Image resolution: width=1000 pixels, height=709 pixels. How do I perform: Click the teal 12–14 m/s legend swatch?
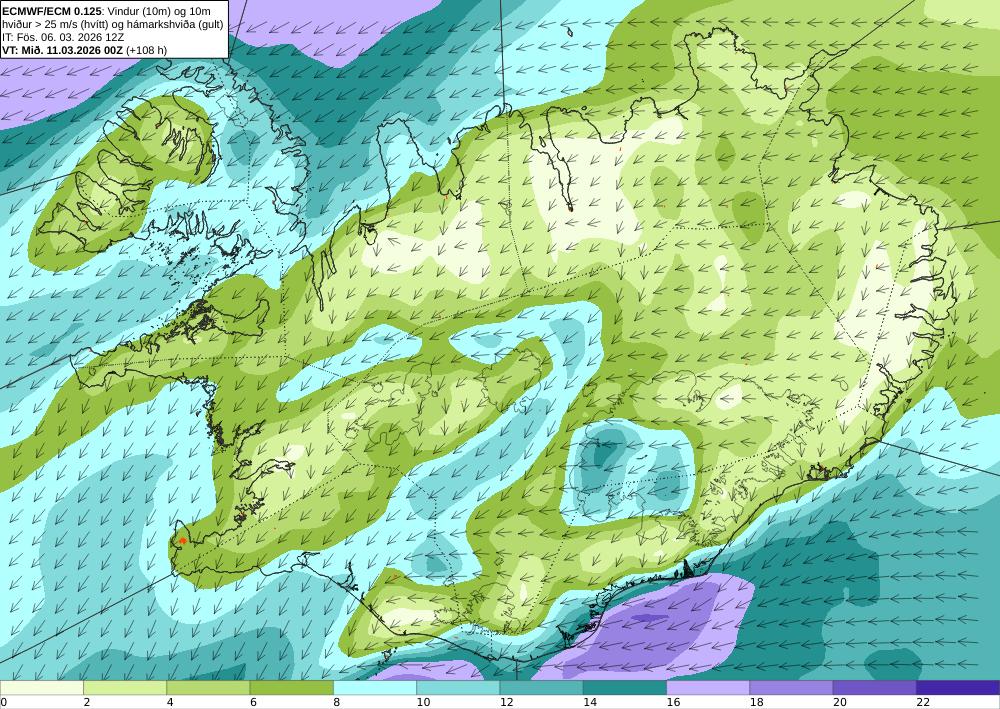(x=541, y=688)
